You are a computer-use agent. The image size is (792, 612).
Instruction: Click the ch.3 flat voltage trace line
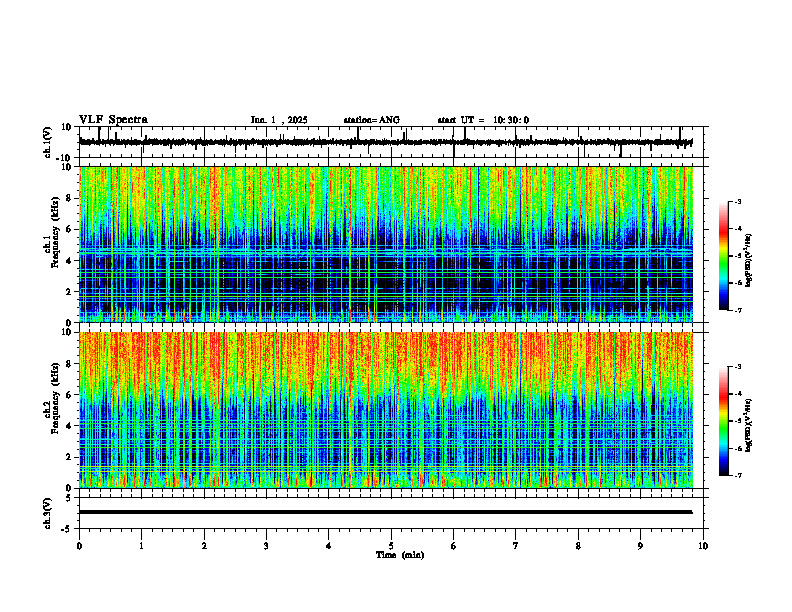(386, 512)
